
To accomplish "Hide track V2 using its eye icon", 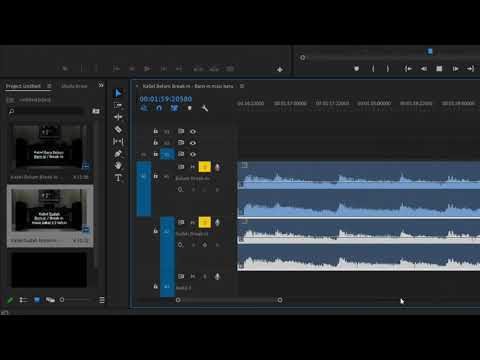I will [x=193, y=143].
